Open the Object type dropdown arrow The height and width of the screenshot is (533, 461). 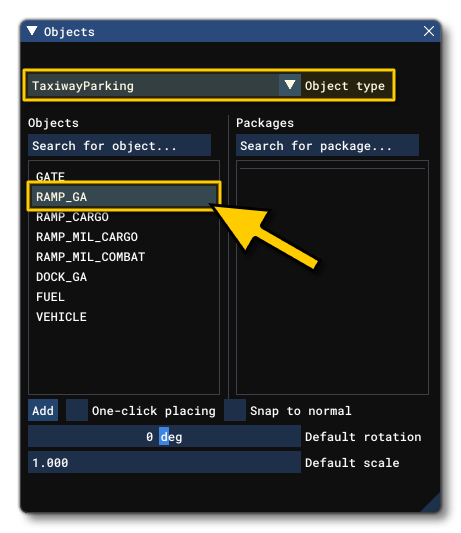coord(290,85)
